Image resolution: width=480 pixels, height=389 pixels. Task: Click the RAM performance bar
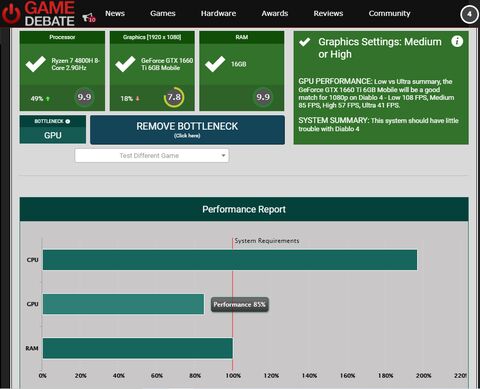138,348
